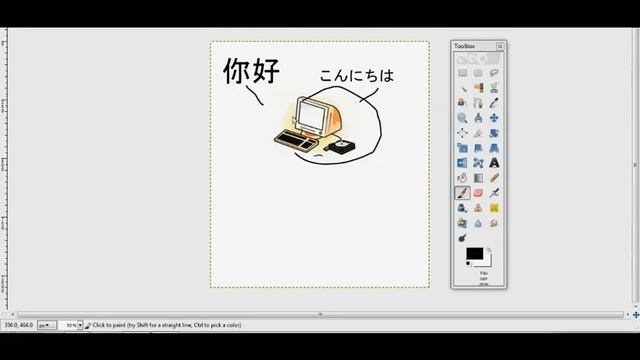The image size is (640, 360).
Task: Select the Airbrush tool
Action: [494, 193]
